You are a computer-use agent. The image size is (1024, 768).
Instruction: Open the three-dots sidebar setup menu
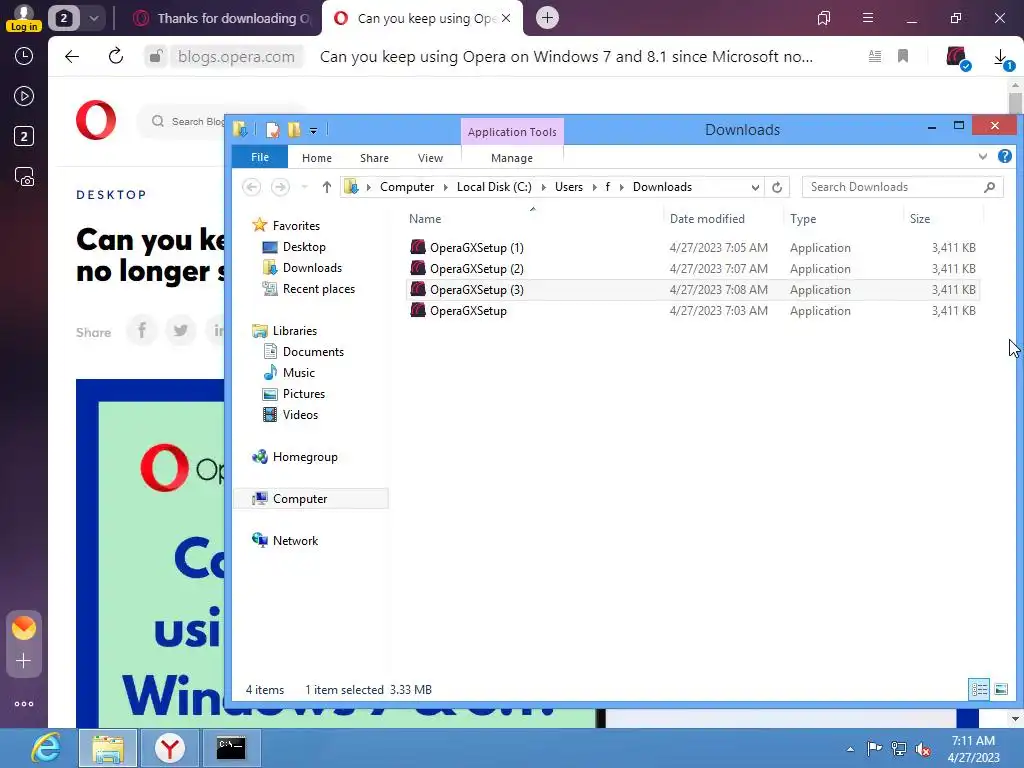24,704
